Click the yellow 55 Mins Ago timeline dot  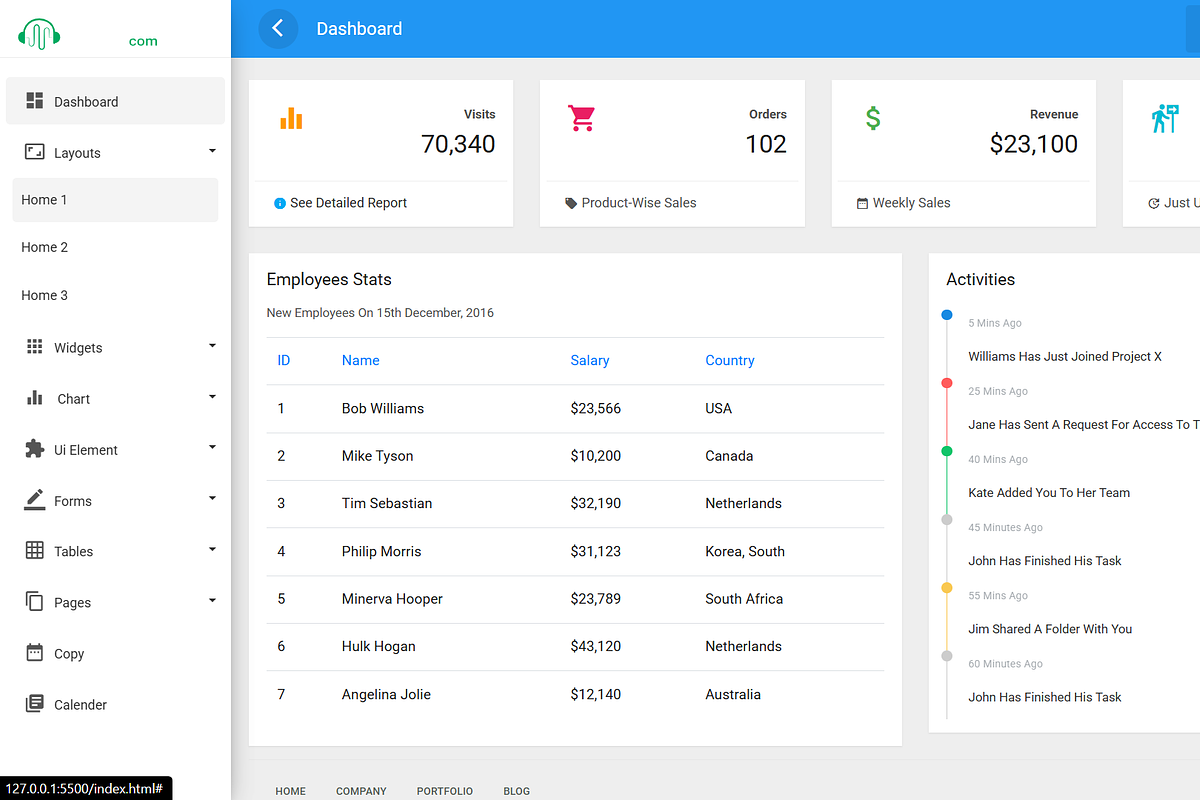coord(947,588)
